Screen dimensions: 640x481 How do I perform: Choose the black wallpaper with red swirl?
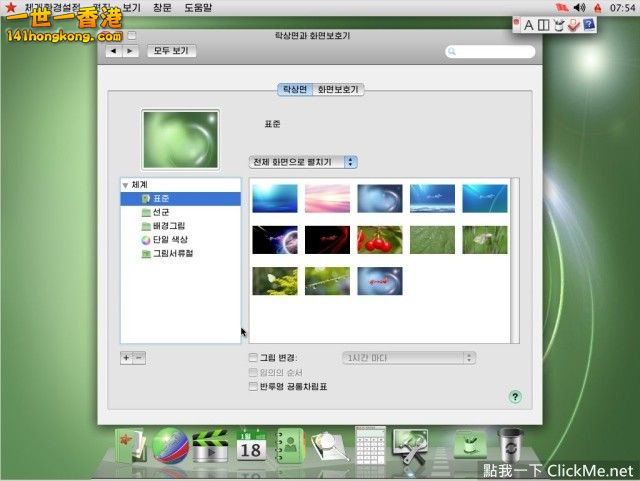(x=327, y=240)
